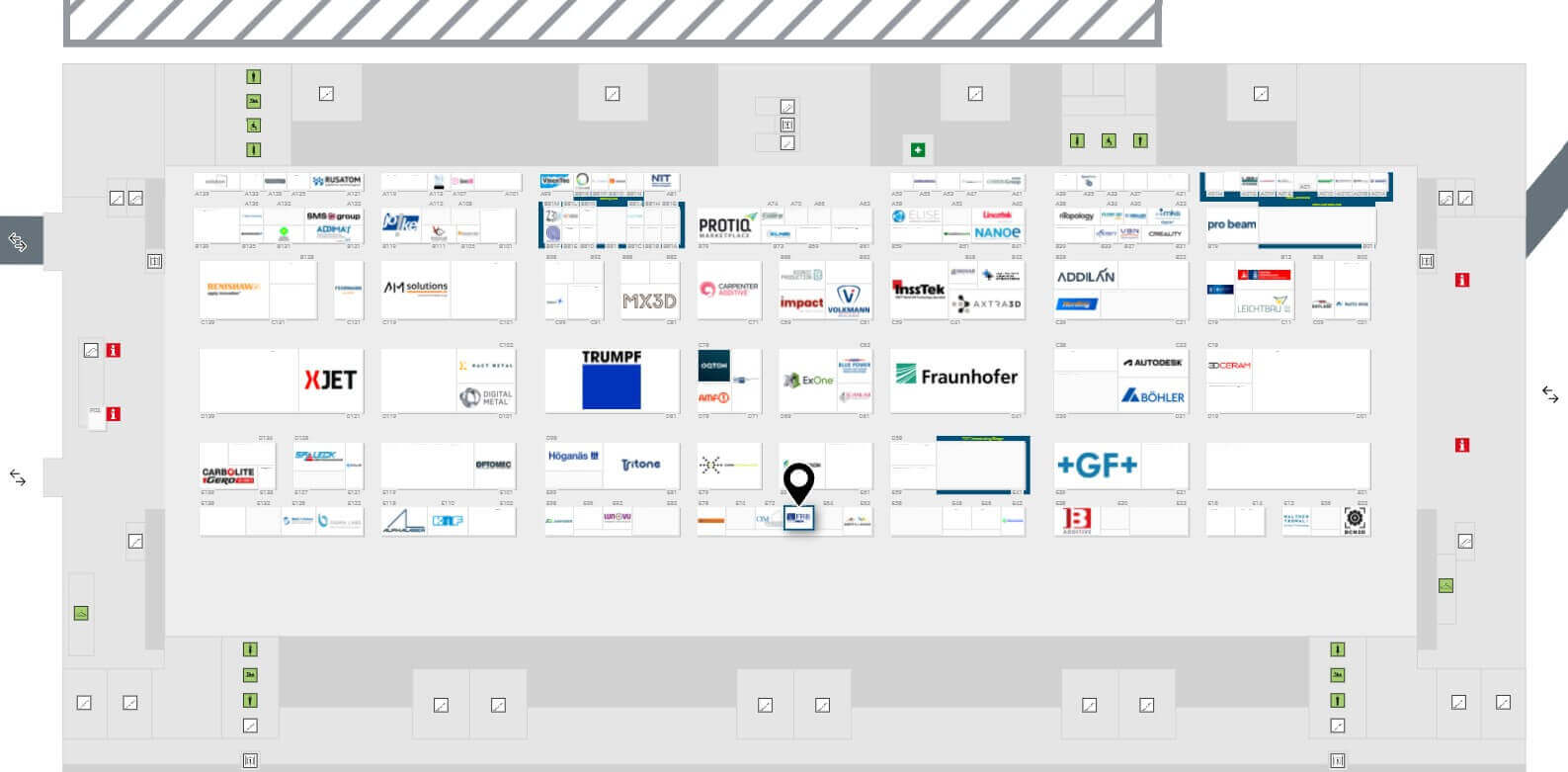Select the ADDIMAT booth
This screenshot has width=1568, height=772.
[334, 231]
